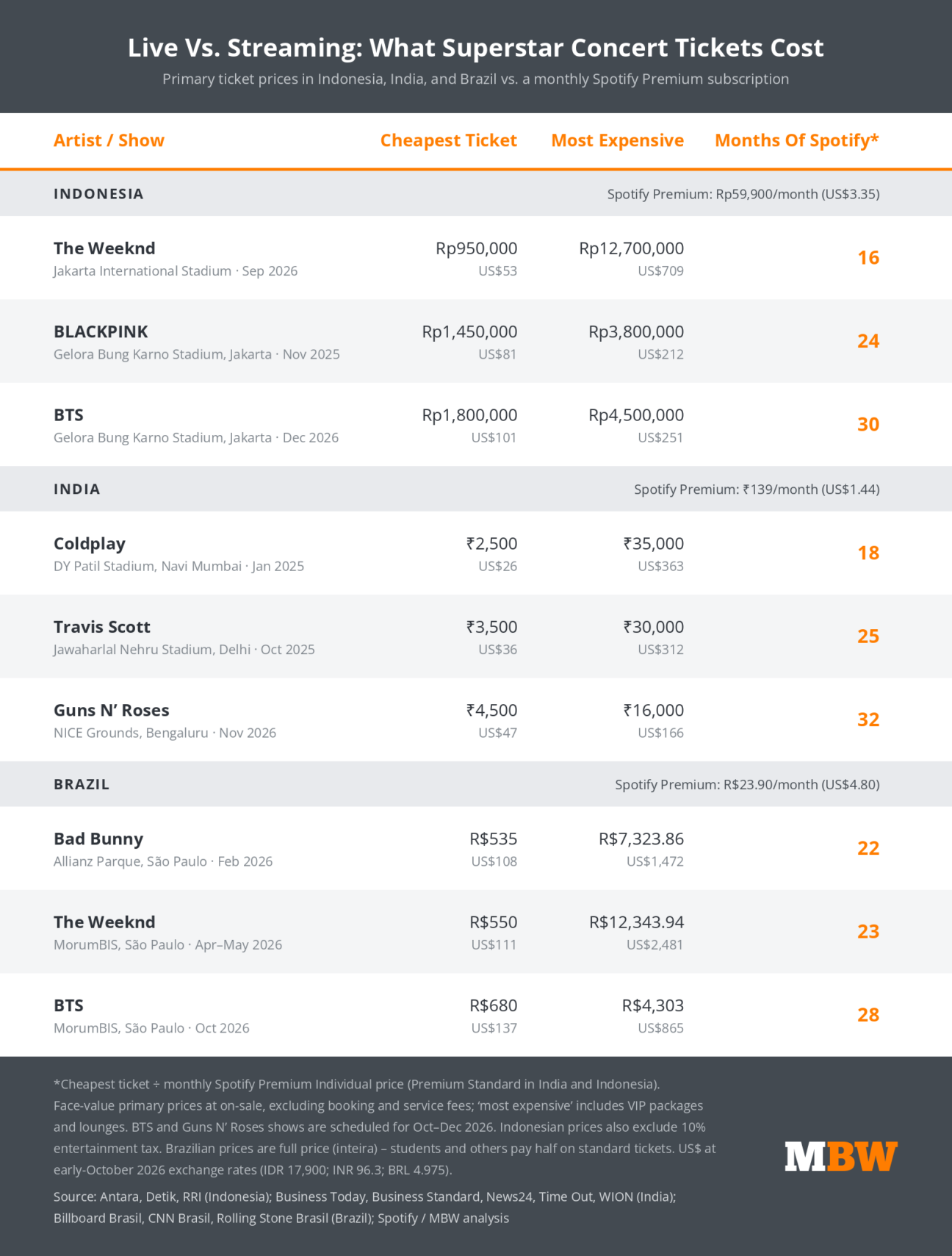The width and height of the screenshot is (952, 1256).
Task: Select the Bad Bunny artist name
Action: pos(98,839)
